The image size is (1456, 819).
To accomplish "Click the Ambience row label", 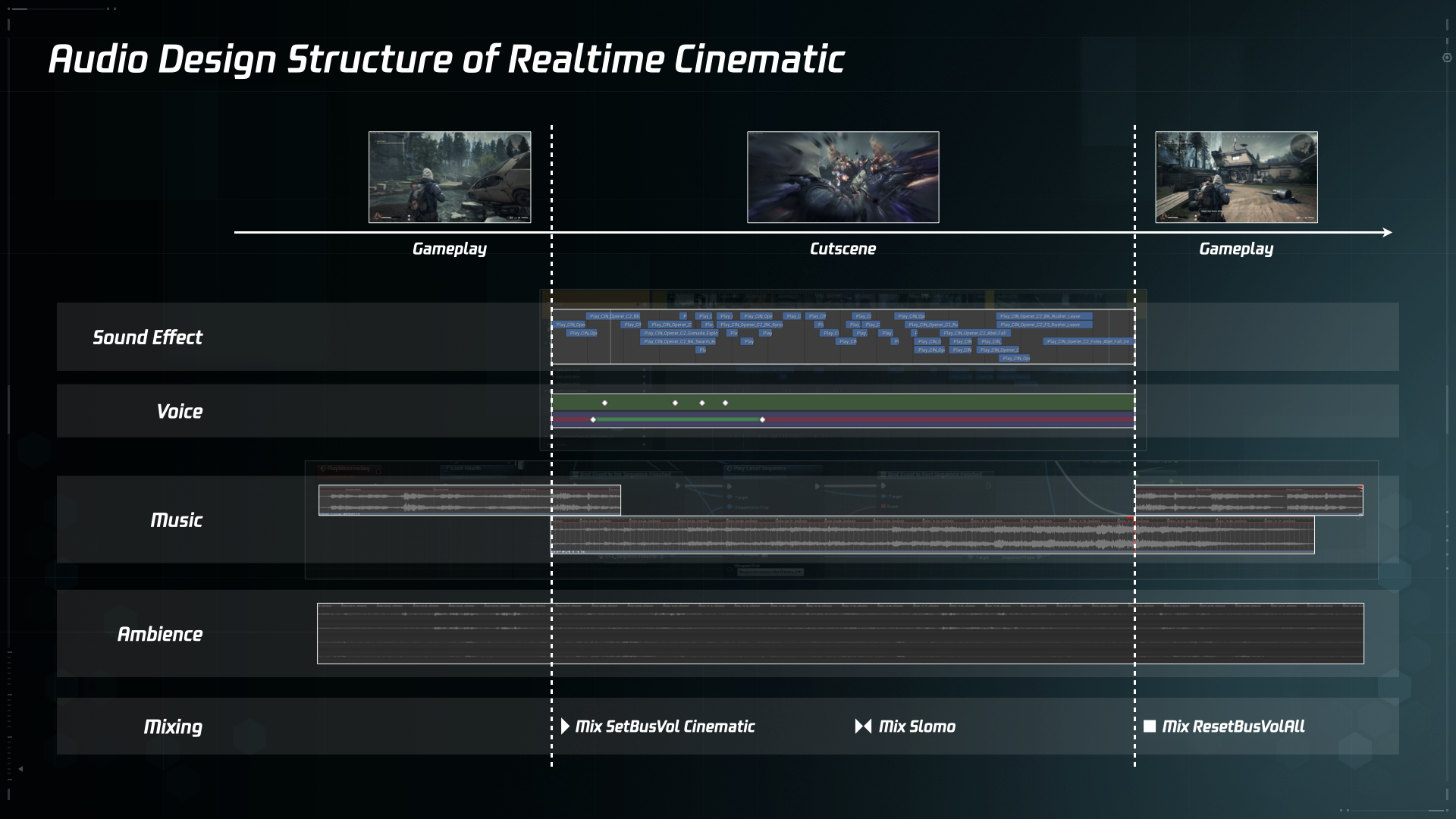I will pos(159,634).
